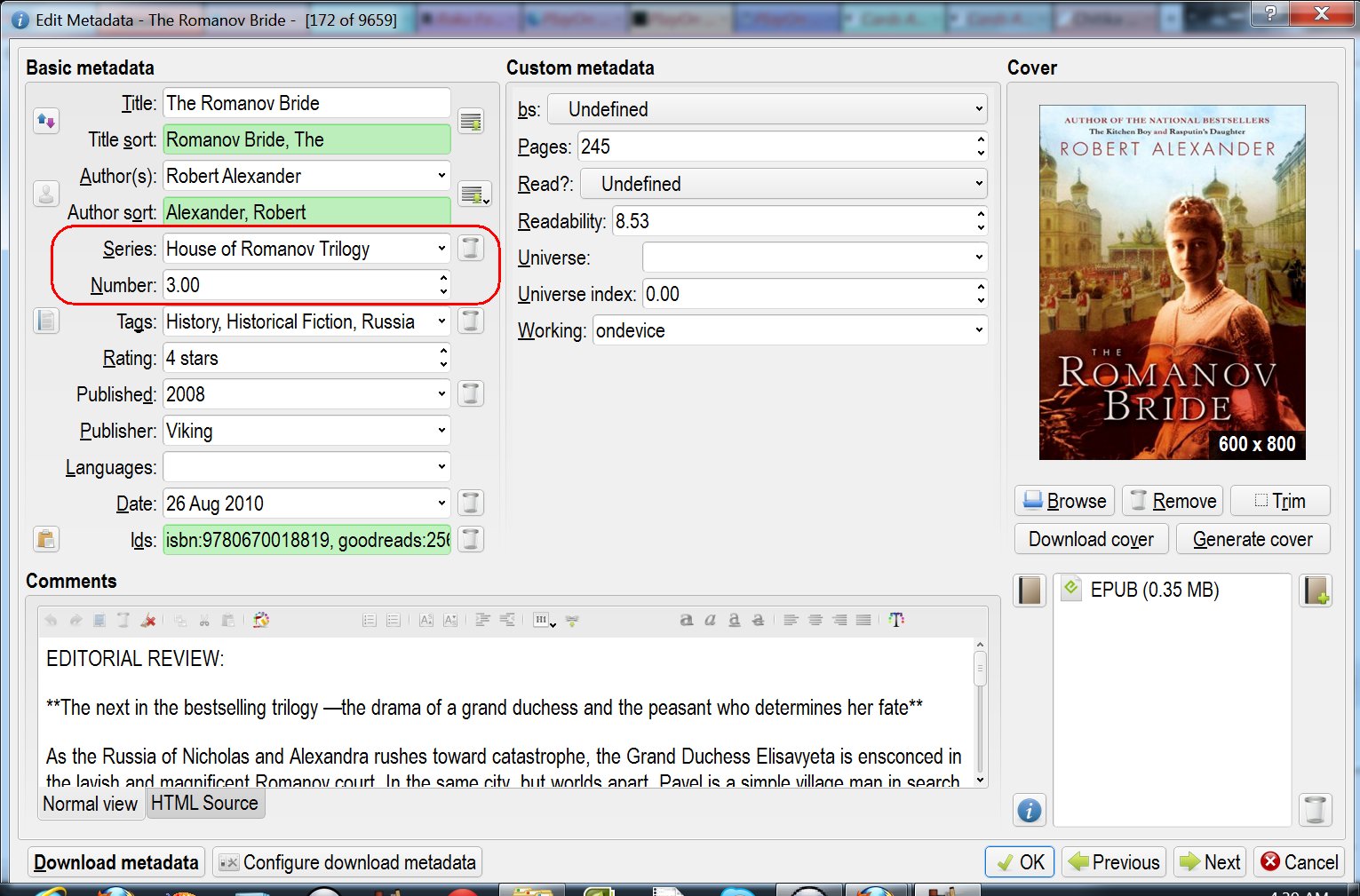Image resolution: width=1360 pixels, height=896 pixels.
Task: Click the background color palette icon
Action: tap(261, 620)
